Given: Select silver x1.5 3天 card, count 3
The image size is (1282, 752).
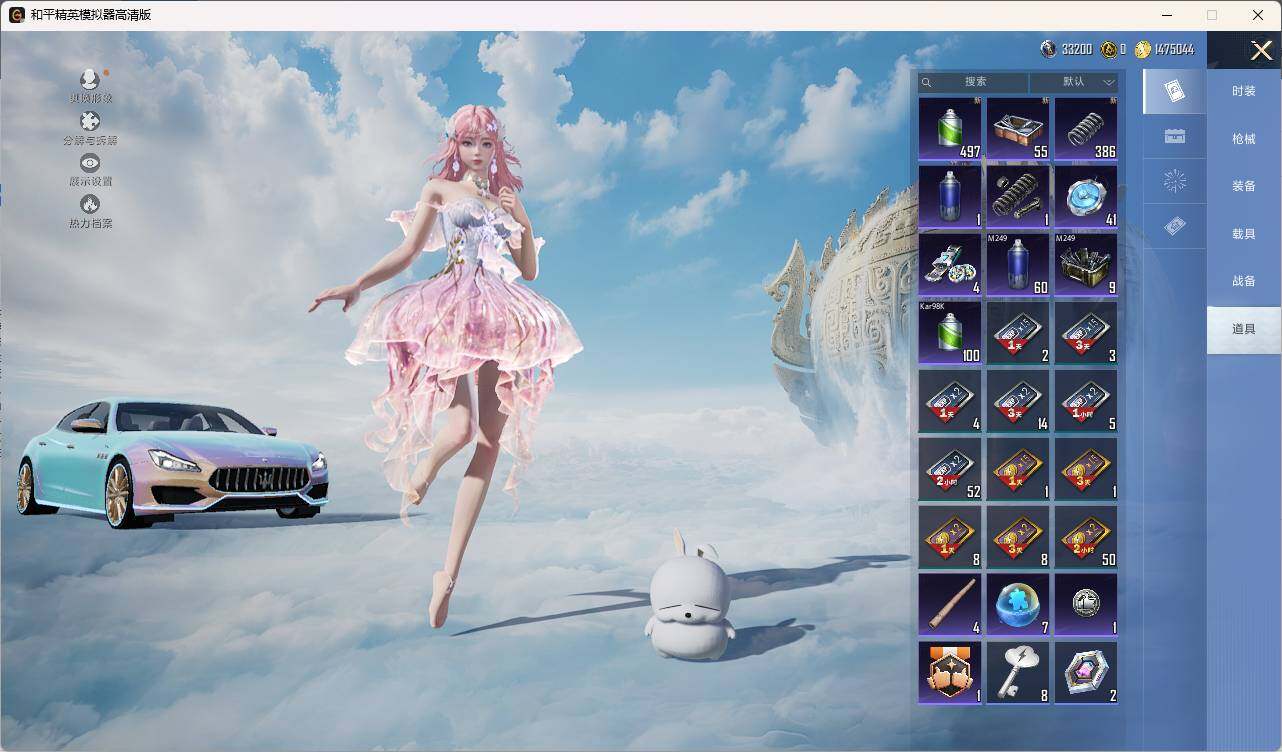Looking at the screenshot, I should pos(1086,332).
